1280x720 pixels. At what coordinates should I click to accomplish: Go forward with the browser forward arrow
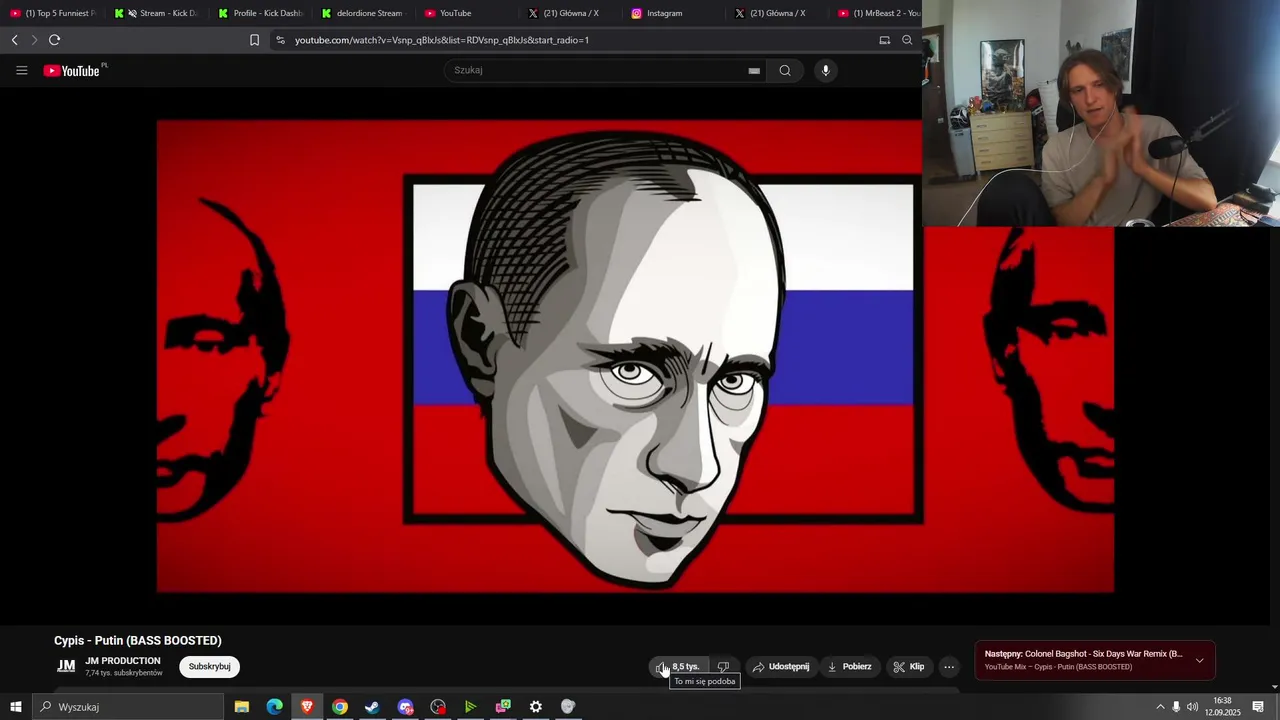[34, 40]
